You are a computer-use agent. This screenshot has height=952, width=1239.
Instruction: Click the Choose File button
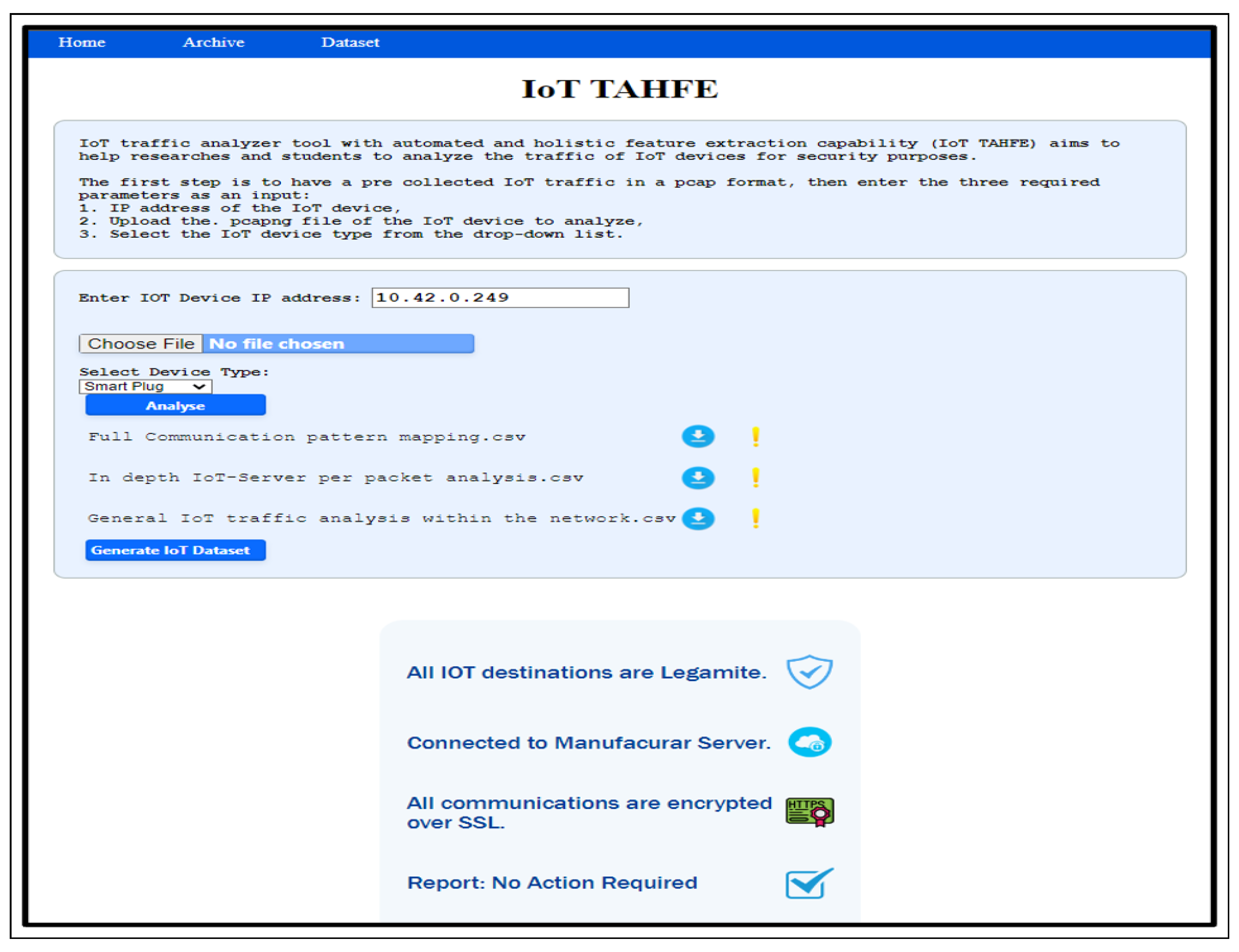point(141,344)
